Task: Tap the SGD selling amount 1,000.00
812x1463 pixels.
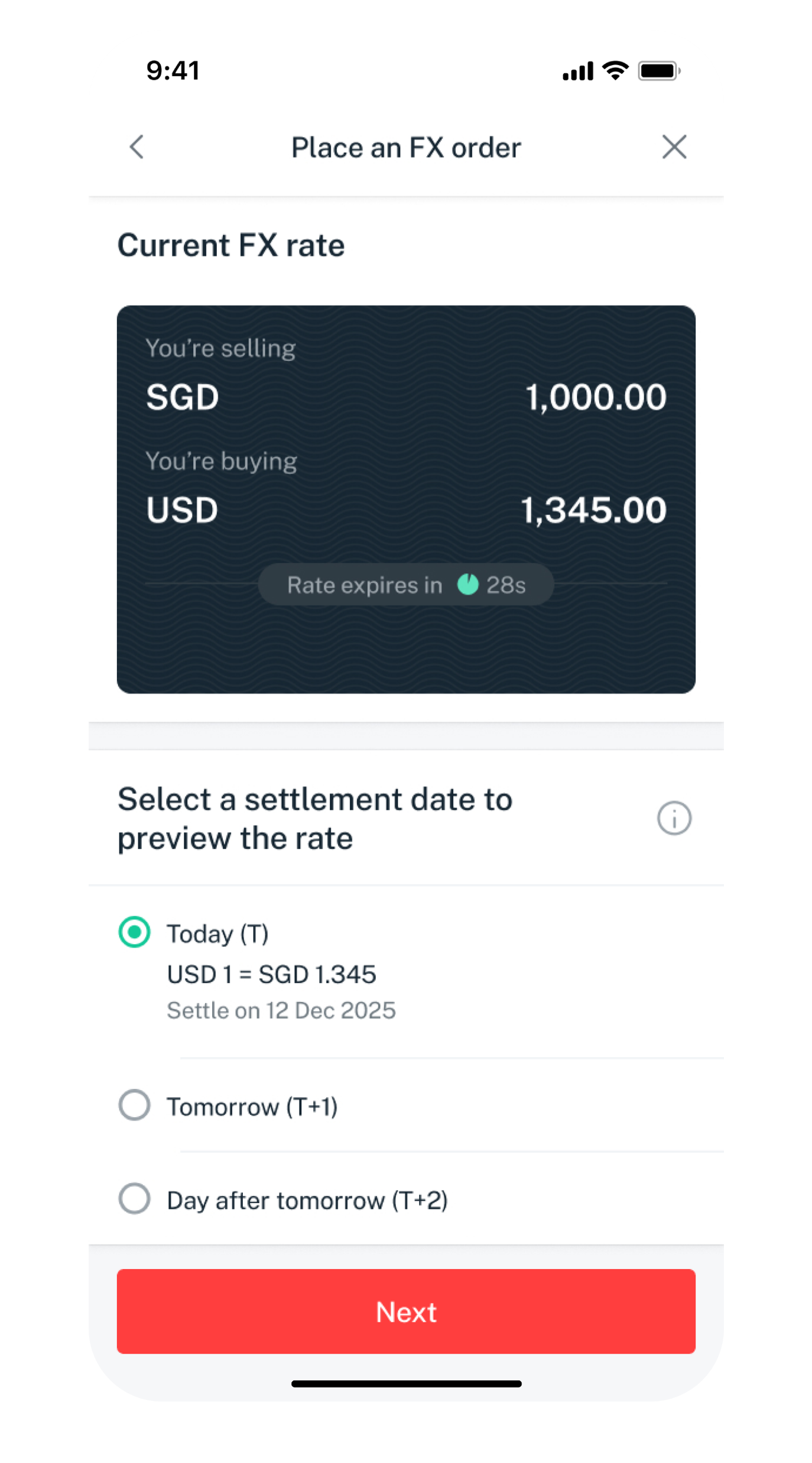Action: coord(596,397)
